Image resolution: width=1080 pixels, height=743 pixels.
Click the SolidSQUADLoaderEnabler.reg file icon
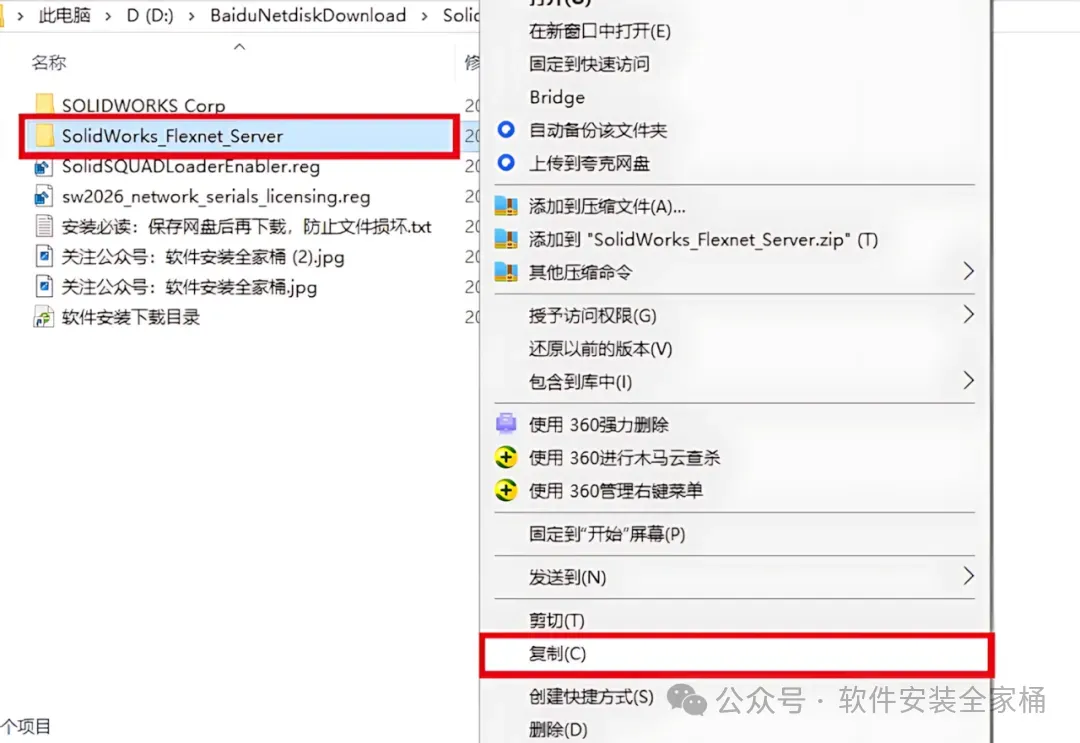[x=43, y=167]
